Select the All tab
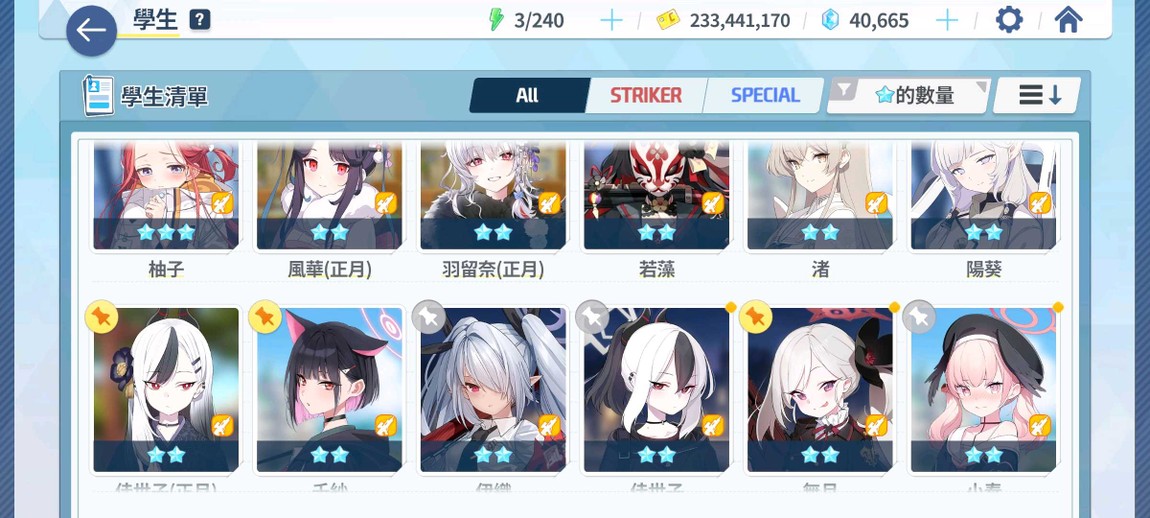1150x518 pixels. pyautogui.click(x=527, y=95)
